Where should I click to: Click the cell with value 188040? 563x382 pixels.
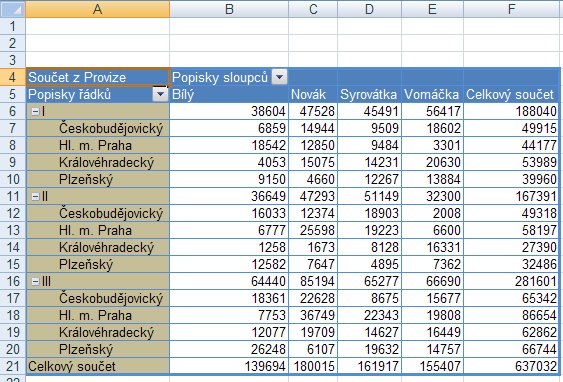point(512,111)
